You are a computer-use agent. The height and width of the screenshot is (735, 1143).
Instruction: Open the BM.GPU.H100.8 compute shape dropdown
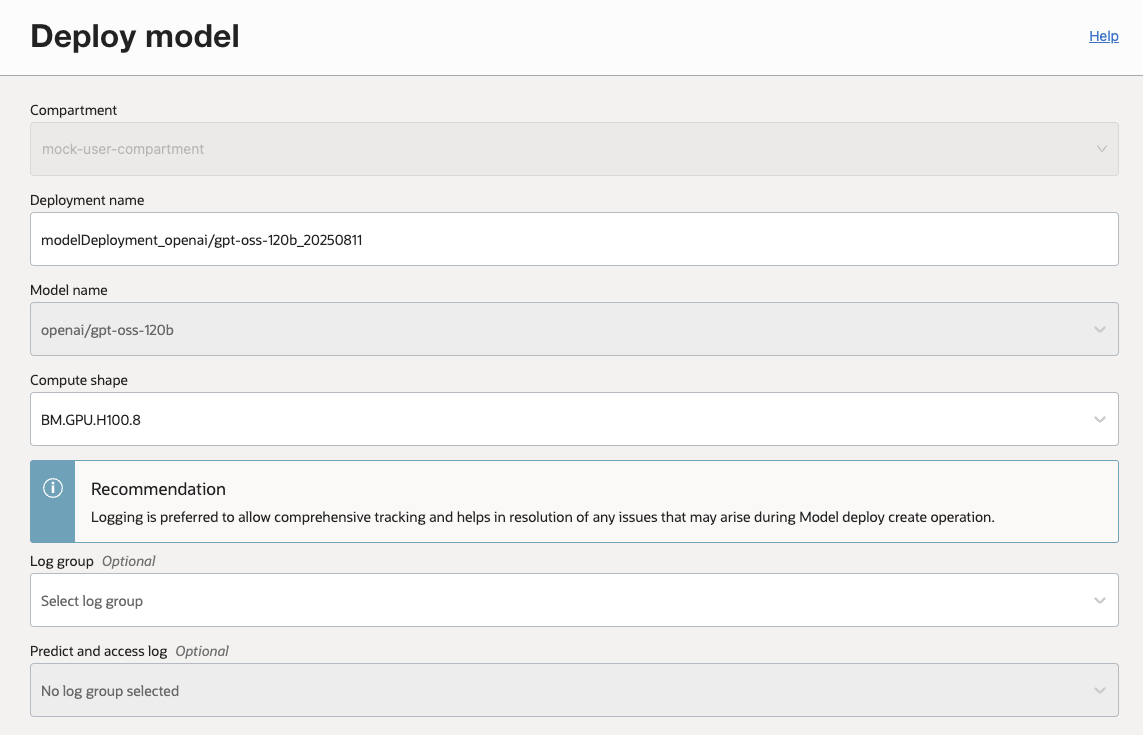(x=560, y=419)
